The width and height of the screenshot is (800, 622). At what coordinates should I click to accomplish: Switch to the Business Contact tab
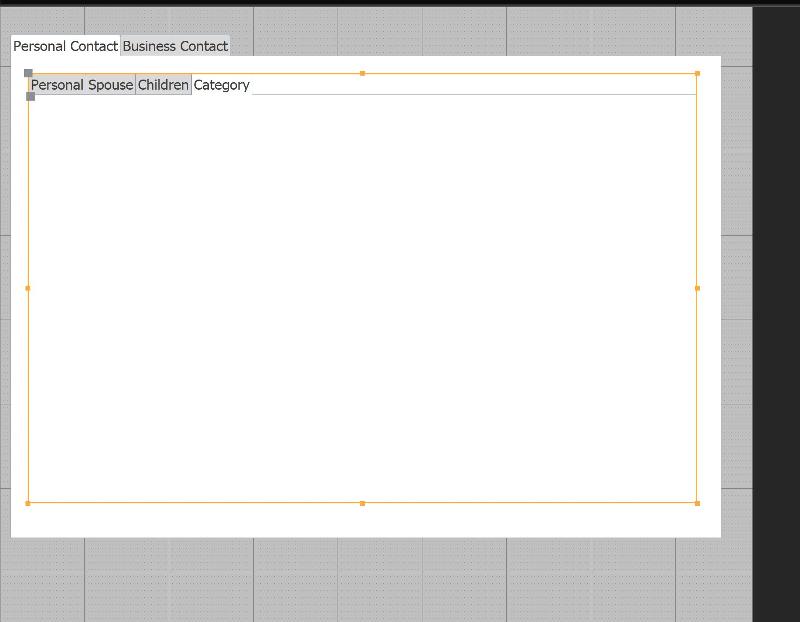point(174,46)
